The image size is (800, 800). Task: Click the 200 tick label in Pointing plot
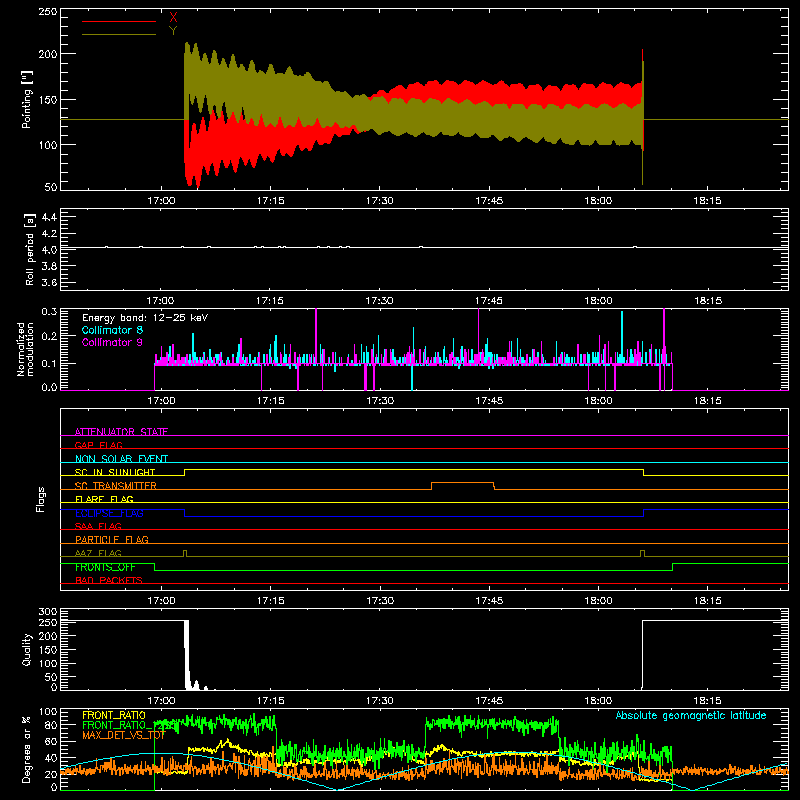point(47,54)
